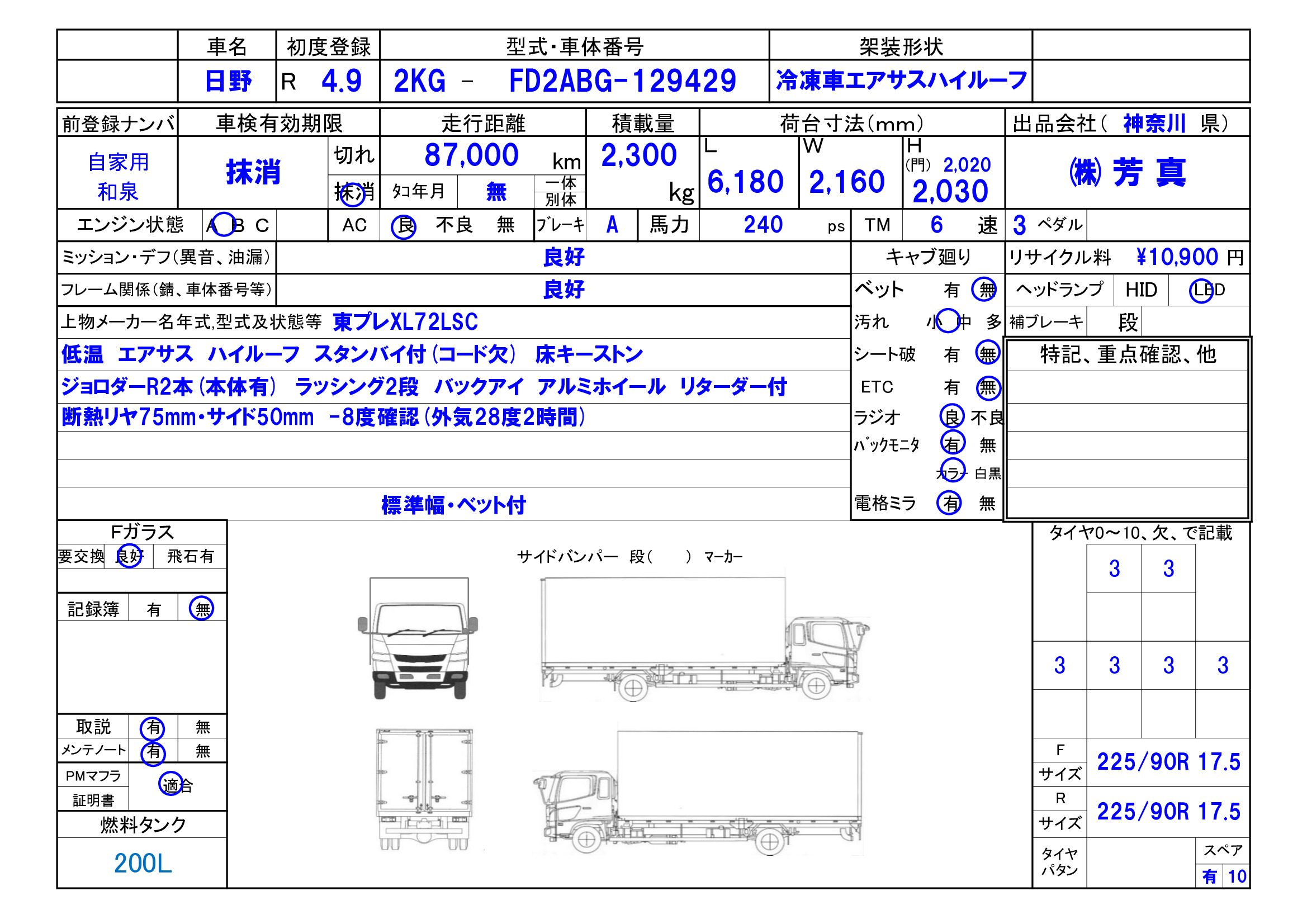Click the brake grade A
Viewport: 1307px width, 924px height.
coord(612,225)
